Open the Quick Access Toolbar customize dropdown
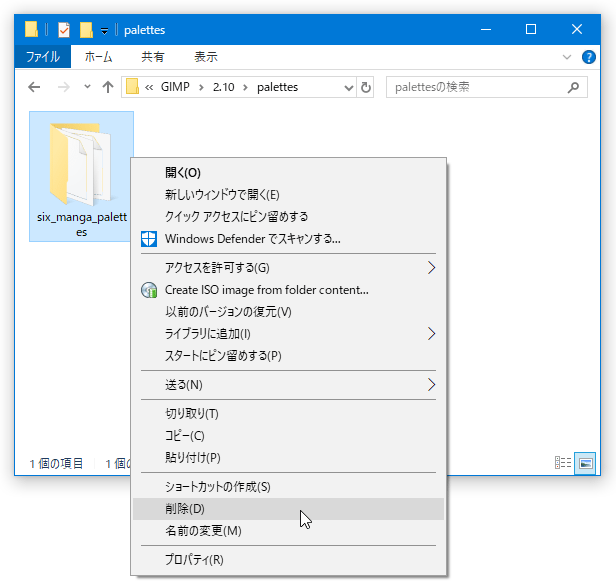Viewport: 616px width, 588px height. tap(104, 31)
